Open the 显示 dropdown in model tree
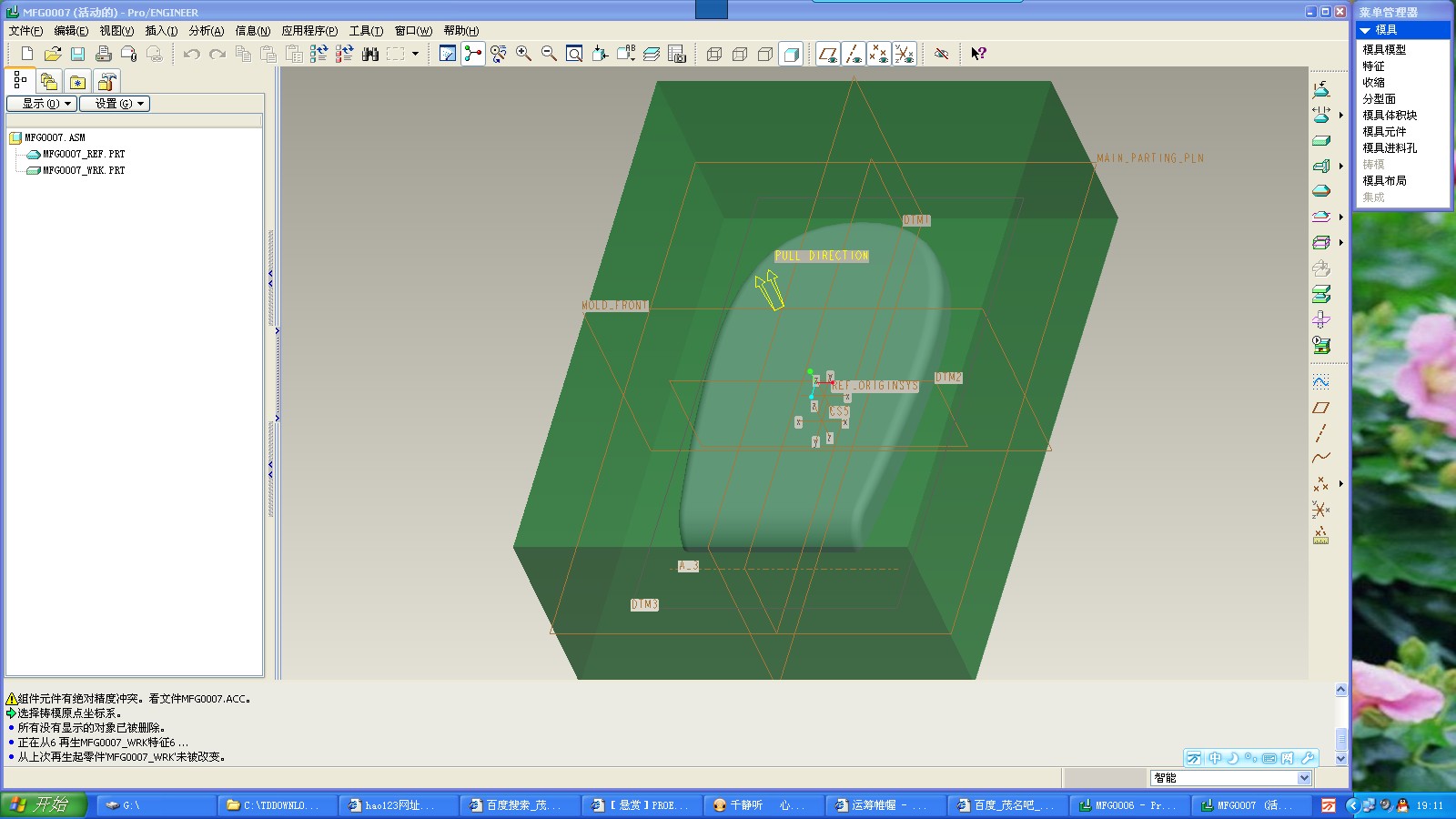 [41, 104]
